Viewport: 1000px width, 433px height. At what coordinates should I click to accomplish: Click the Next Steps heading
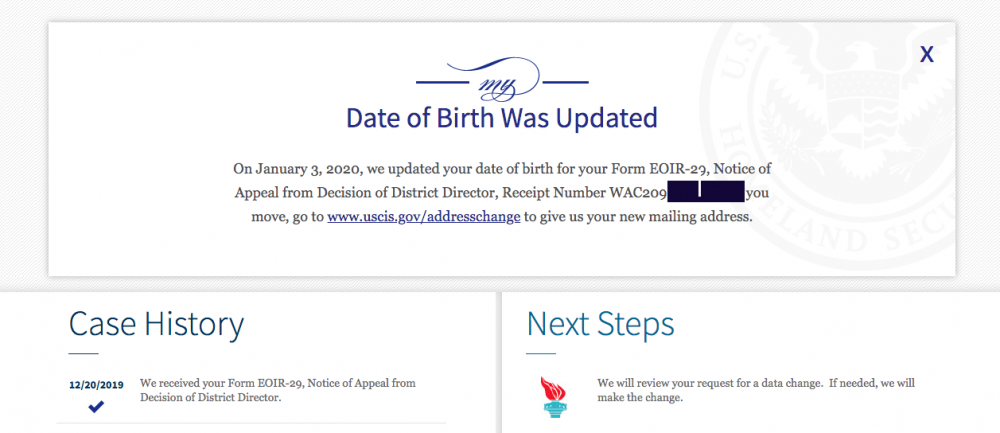click(x=600, y=324)
